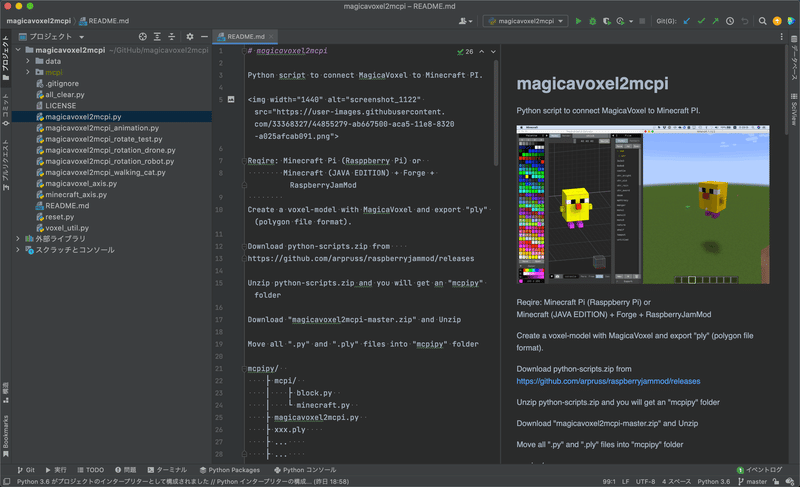
Task: Open the 実行 run tool window
Action: [56, 470]
